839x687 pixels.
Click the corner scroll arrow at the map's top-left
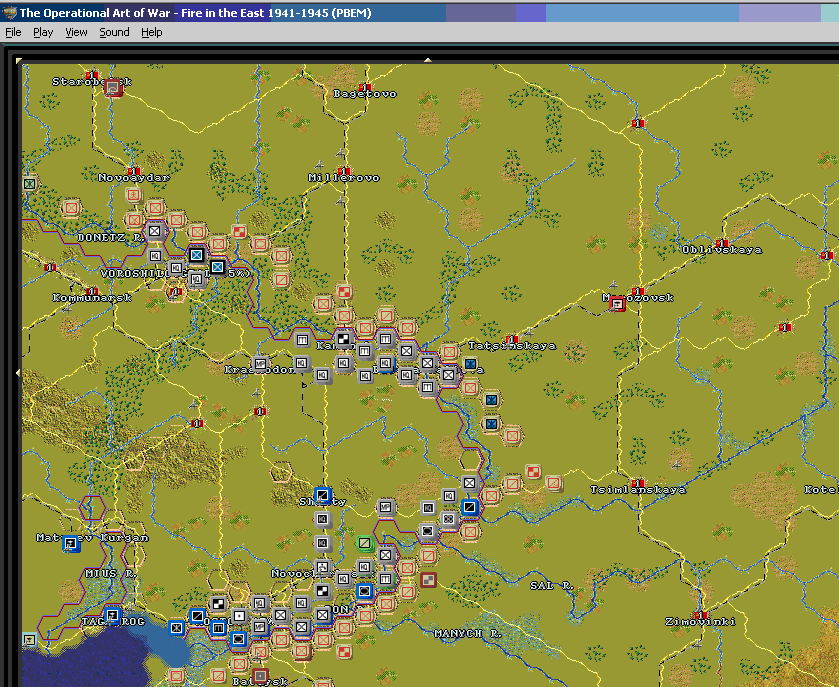coord(19,60)
